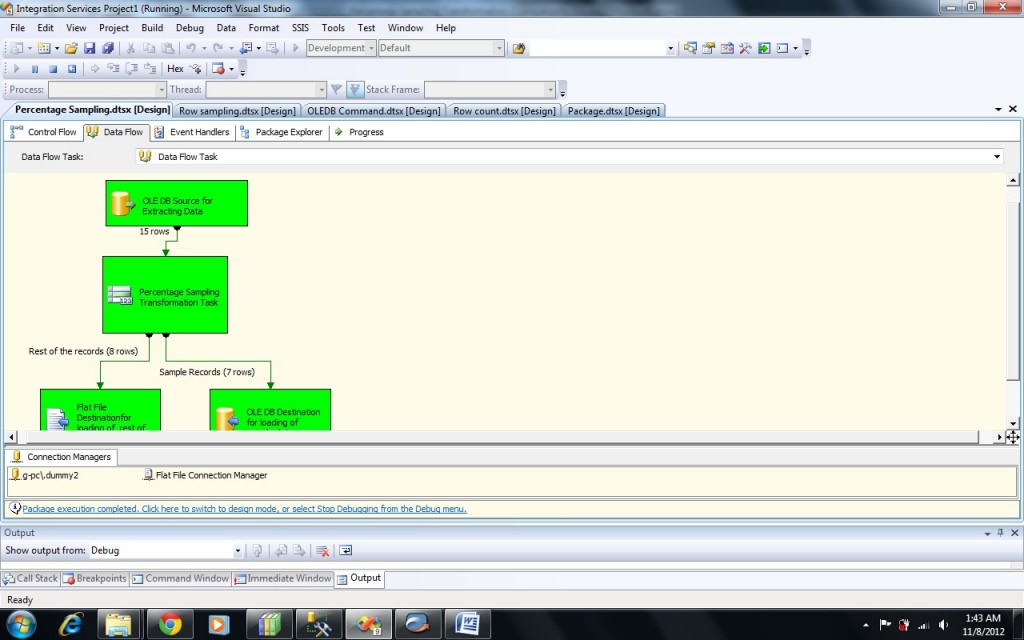The height and width of the screenshot is (640, 1024).
Task: Open the Toolbox icon in toolbar
Action: point(744,48)
